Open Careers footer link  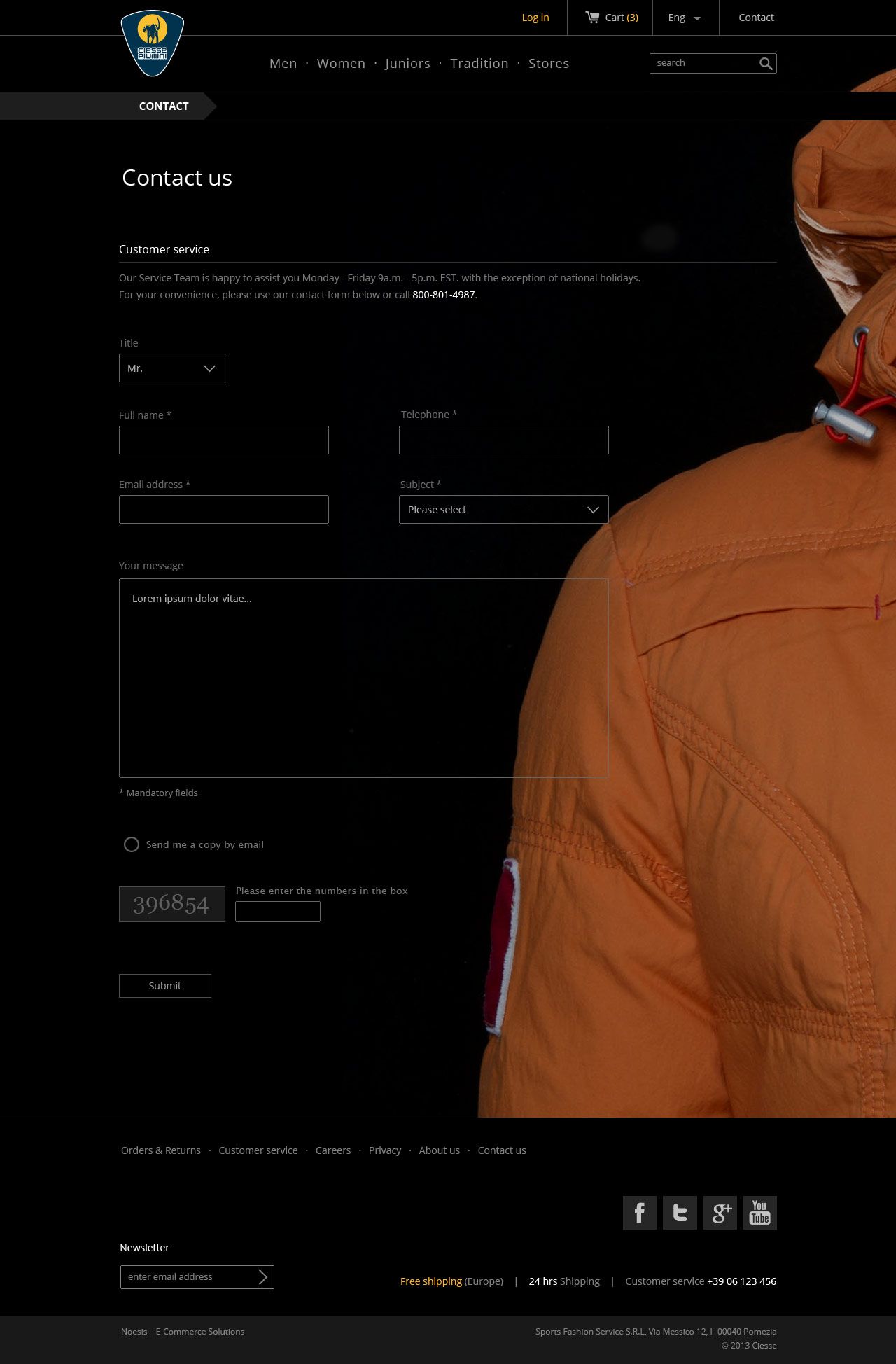[333, 1150]
